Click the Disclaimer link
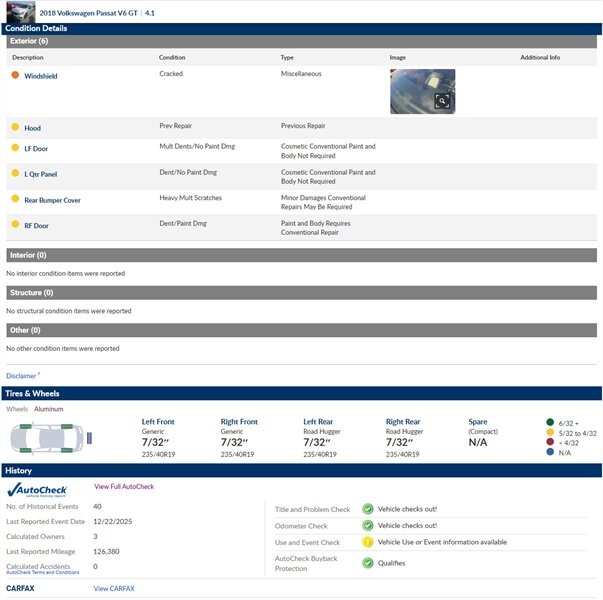The height and width of the screenshot is (600, 603). click(22, 376)
